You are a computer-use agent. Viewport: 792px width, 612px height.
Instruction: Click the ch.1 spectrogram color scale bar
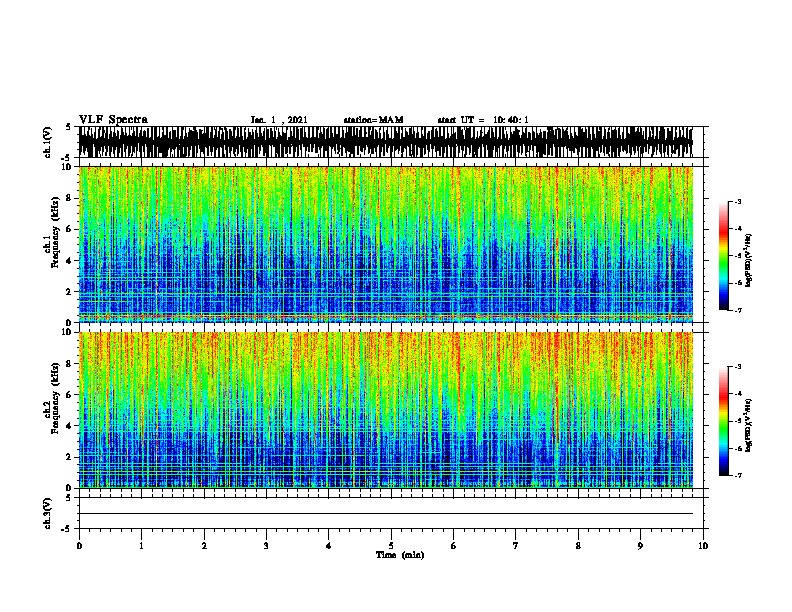click(724, 256)
